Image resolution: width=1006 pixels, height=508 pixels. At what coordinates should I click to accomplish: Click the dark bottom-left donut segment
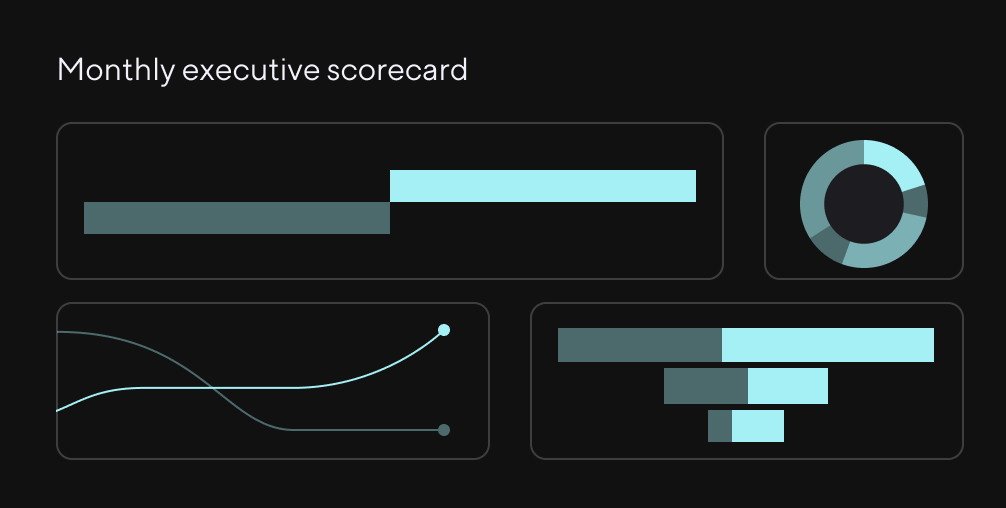(x=828, y=241)
